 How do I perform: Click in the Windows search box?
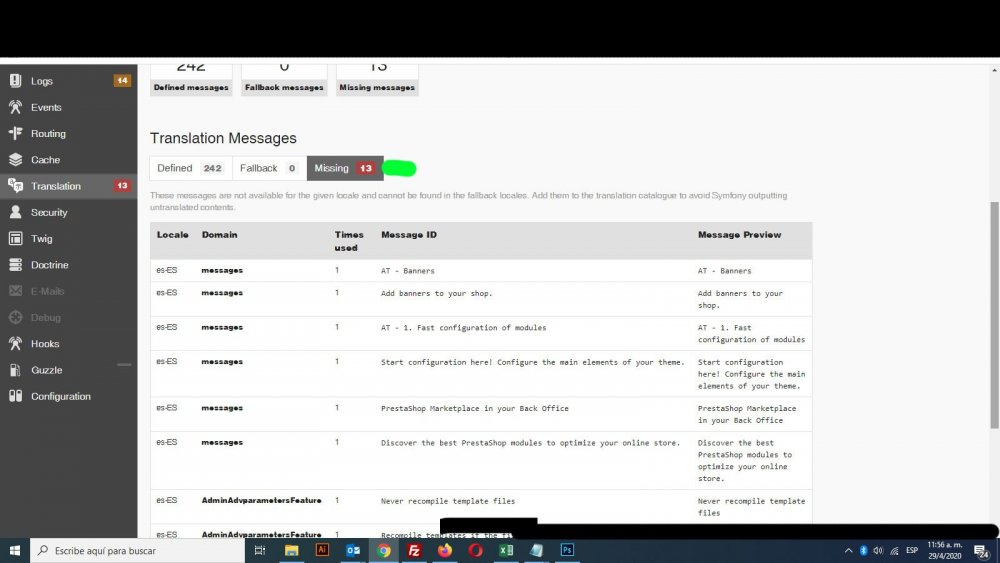(x=137, y=550)
